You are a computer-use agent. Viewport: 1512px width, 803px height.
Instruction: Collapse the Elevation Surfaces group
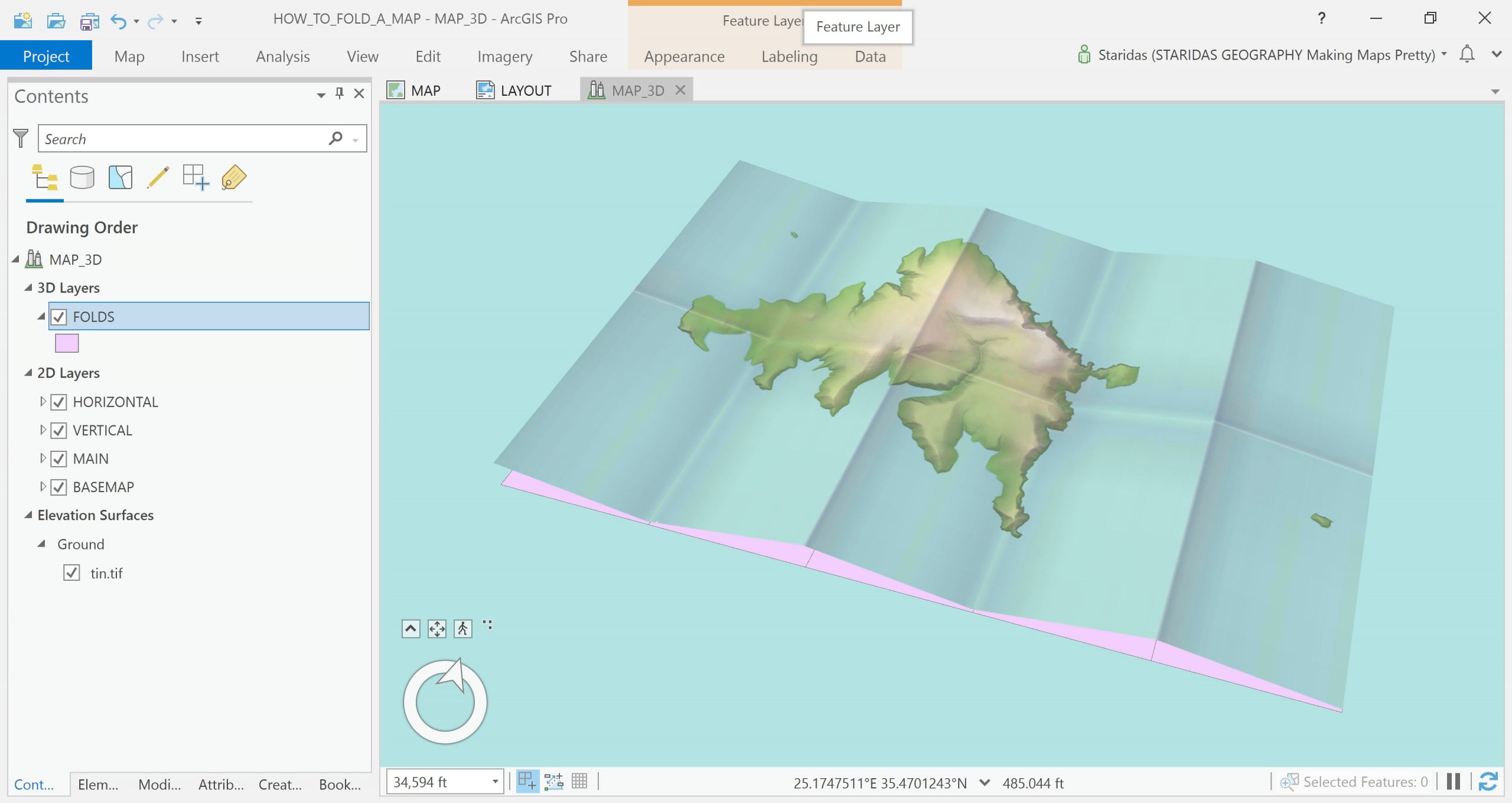click(x=28, y=515)
